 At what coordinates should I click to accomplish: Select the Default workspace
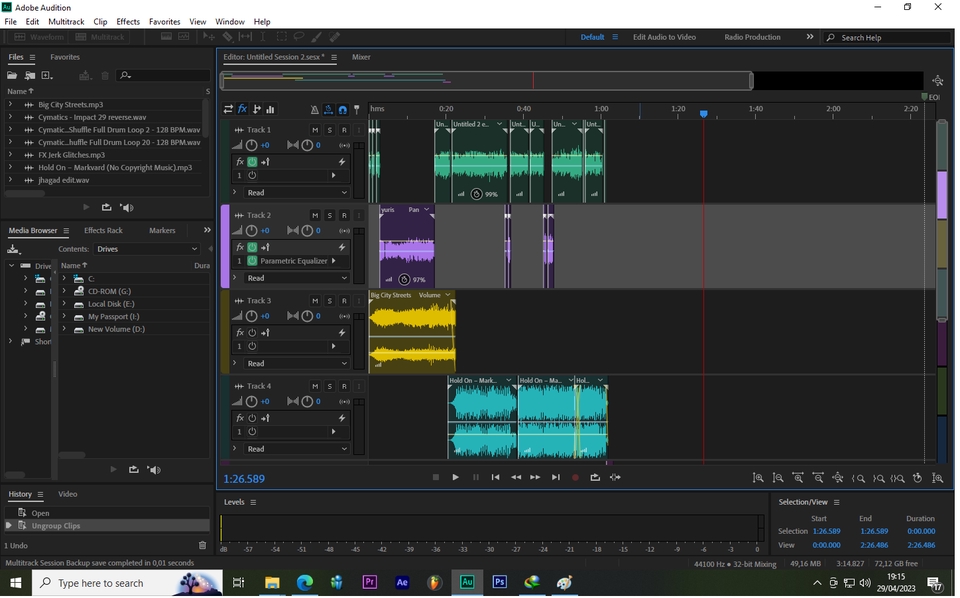tap(592, 37)
